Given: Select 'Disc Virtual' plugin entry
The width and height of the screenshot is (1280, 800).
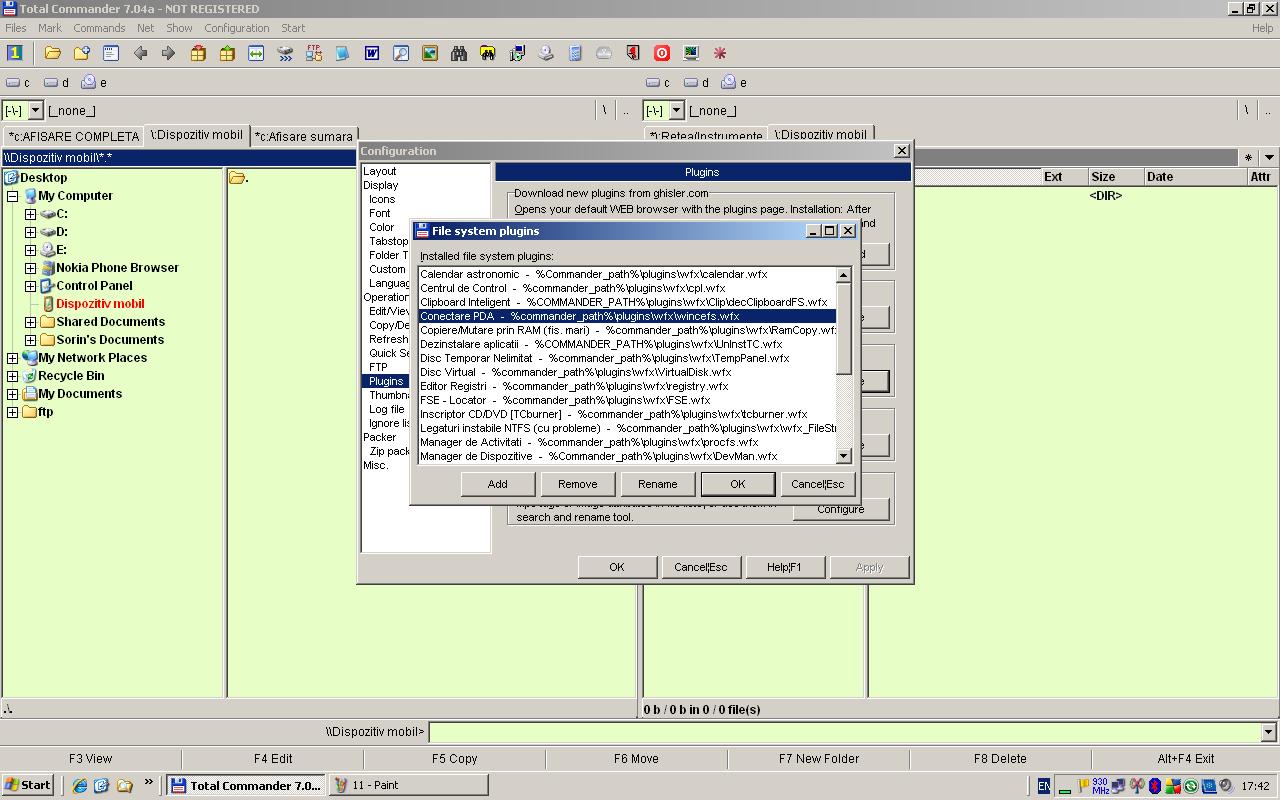Looking at the screenshot, I should [x=627, y=372].
